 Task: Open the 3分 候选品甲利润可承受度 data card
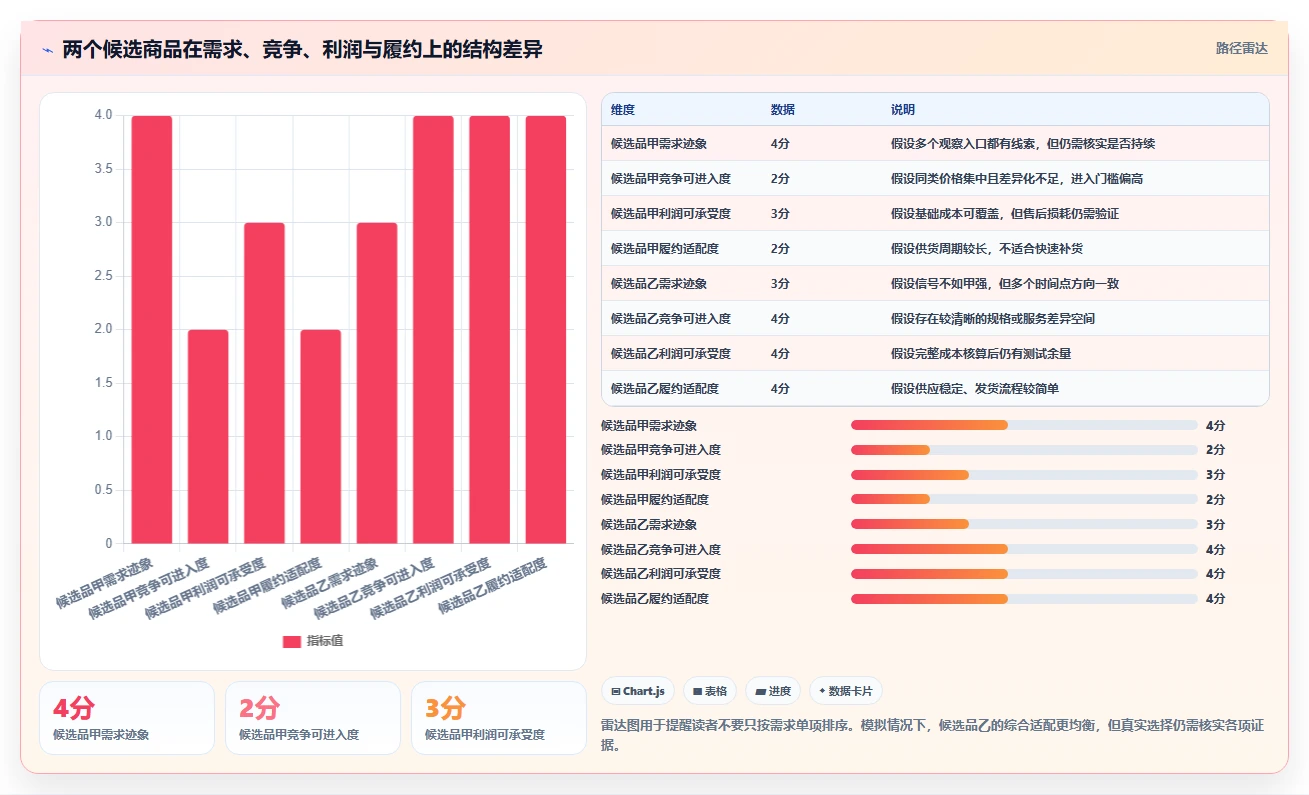coord(499,718)
